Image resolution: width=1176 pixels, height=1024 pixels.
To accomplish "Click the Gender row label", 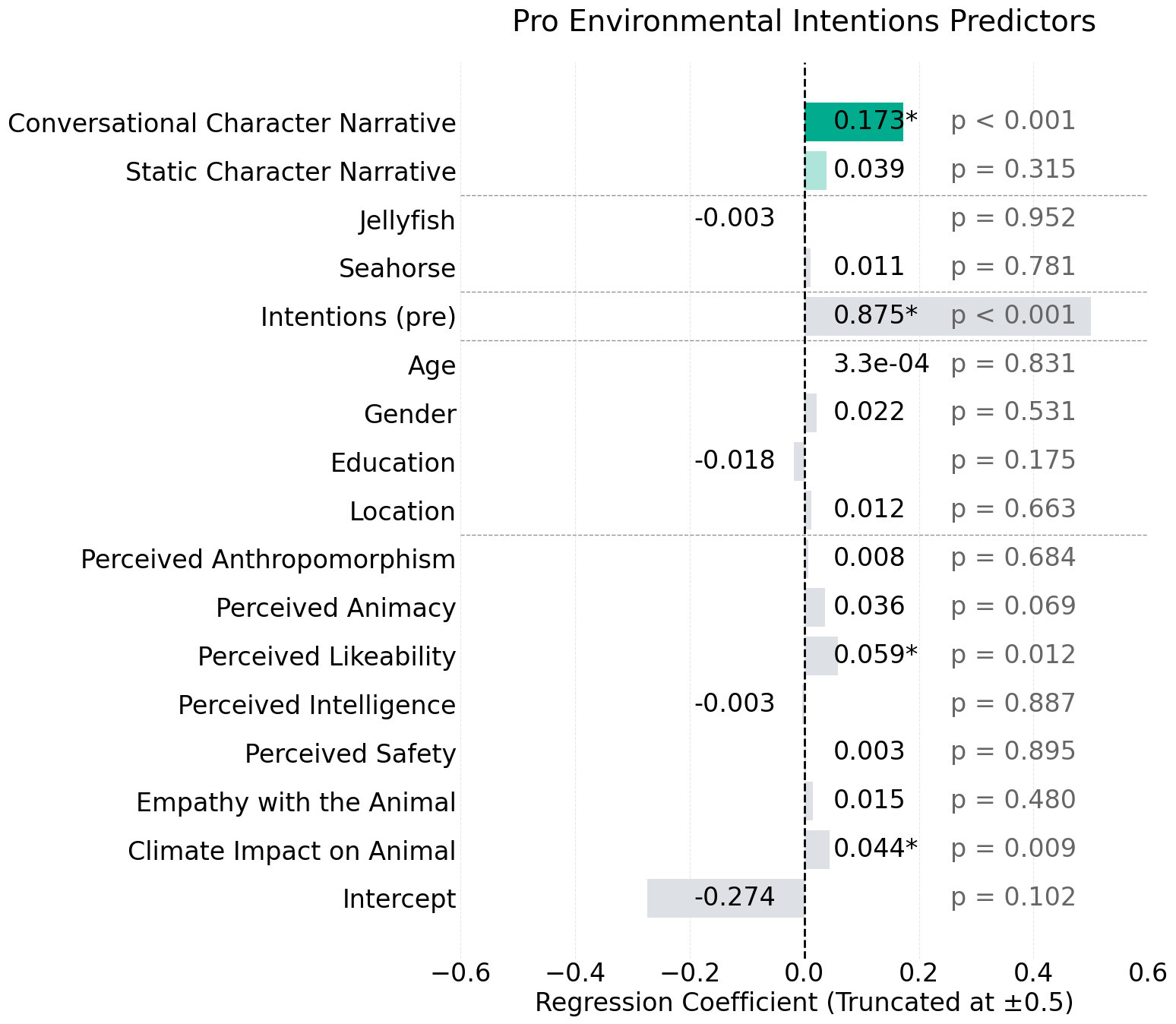I will 410,415.
